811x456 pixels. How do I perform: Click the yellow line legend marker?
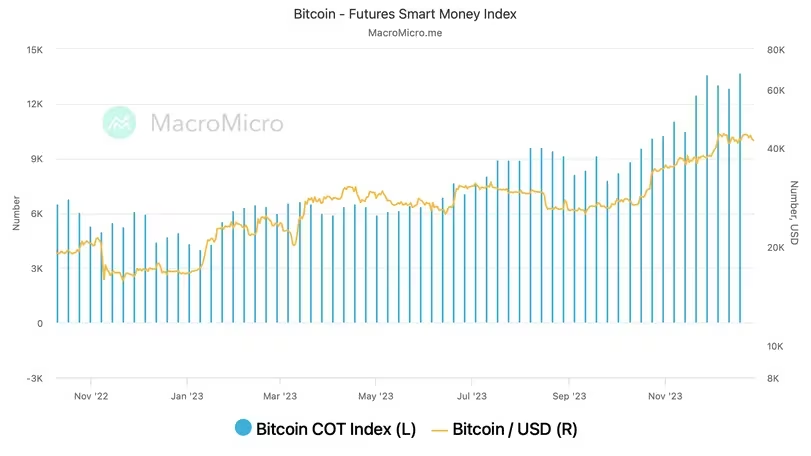click(439, 430)
